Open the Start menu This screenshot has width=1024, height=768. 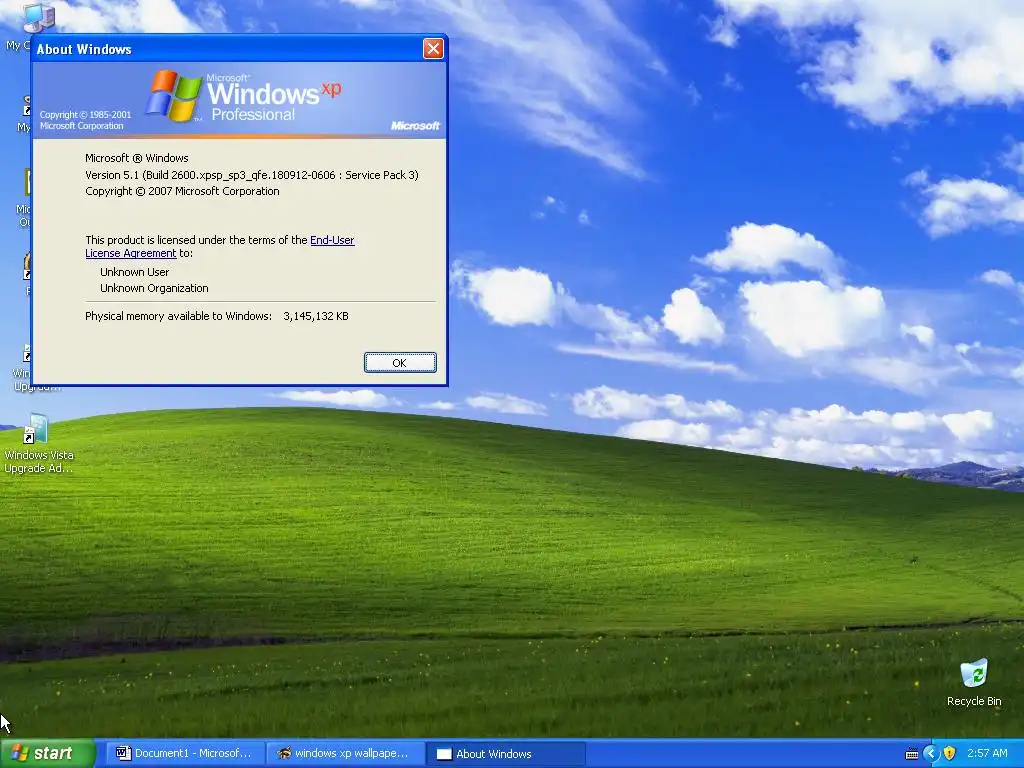48,753
